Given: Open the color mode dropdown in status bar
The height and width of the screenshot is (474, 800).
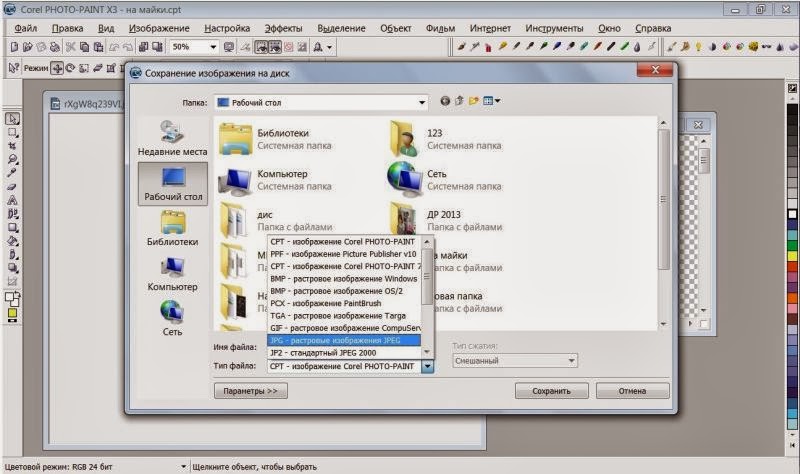Looking at the screenshot, I should 183,466.
